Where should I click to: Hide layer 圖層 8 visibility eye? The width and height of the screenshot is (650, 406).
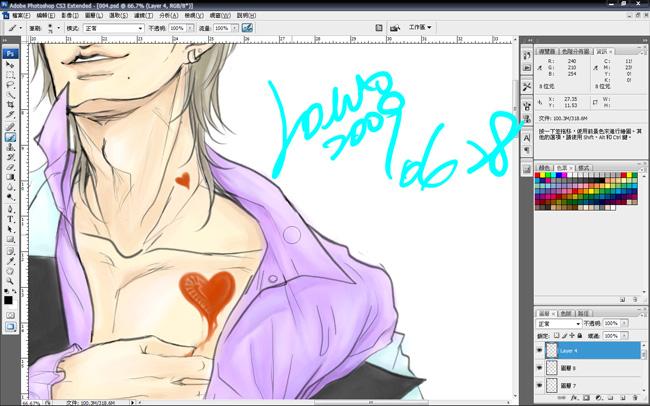point(539,368)
